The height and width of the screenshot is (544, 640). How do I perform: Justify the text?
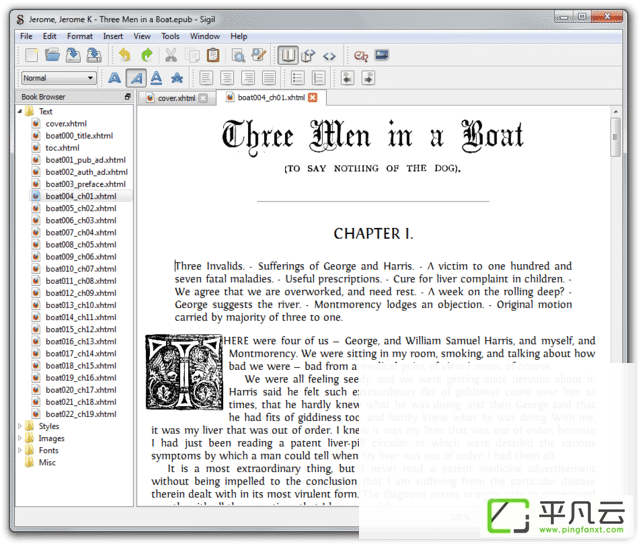pos(269,78)
